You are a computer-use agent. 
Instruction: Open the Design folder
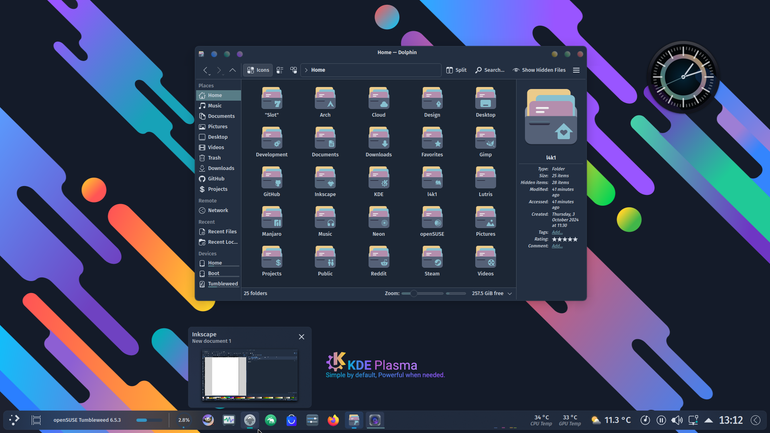pos(432,102)
